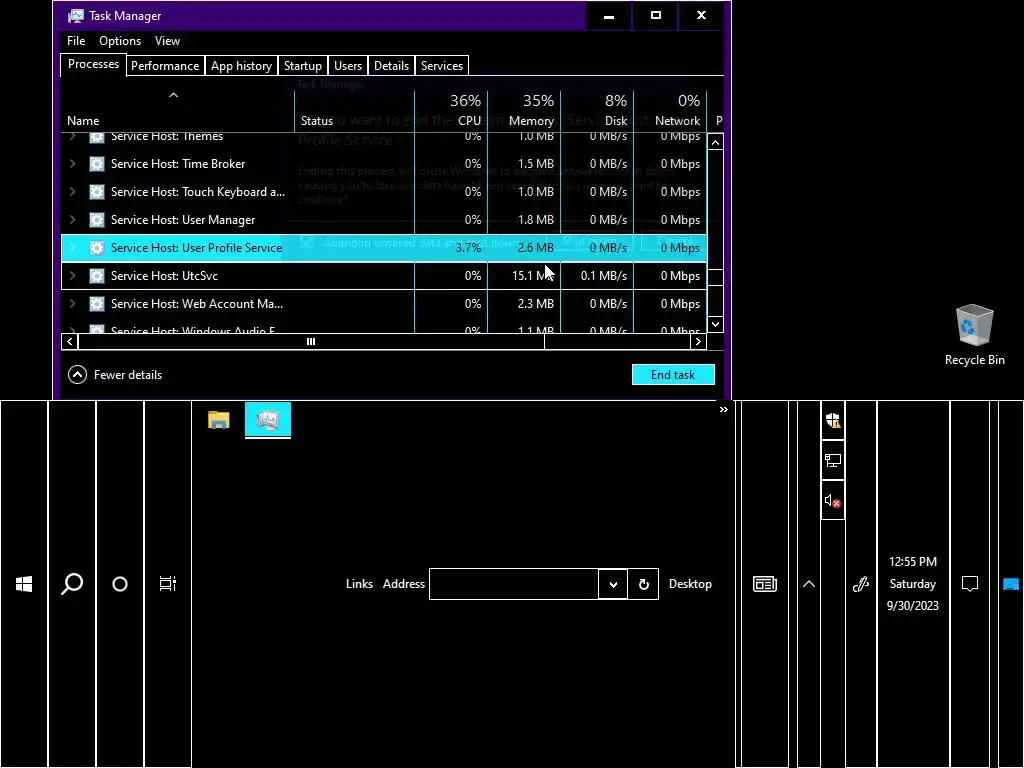
Task: Click vertical scrollbar down arrow
Action: tap(716, 324)
